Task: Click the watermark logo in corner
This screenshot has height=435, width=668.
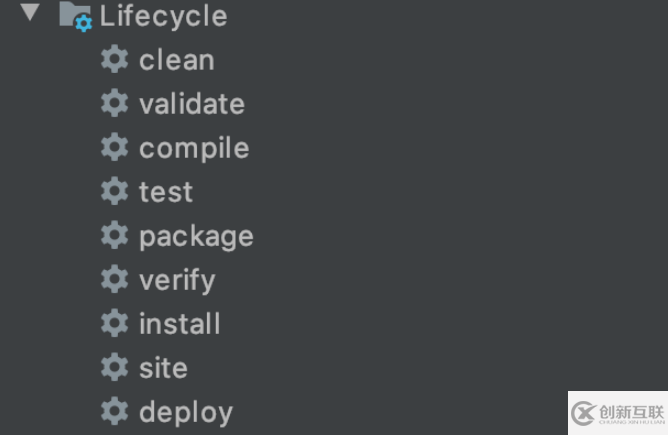Action: coord(618,413)
